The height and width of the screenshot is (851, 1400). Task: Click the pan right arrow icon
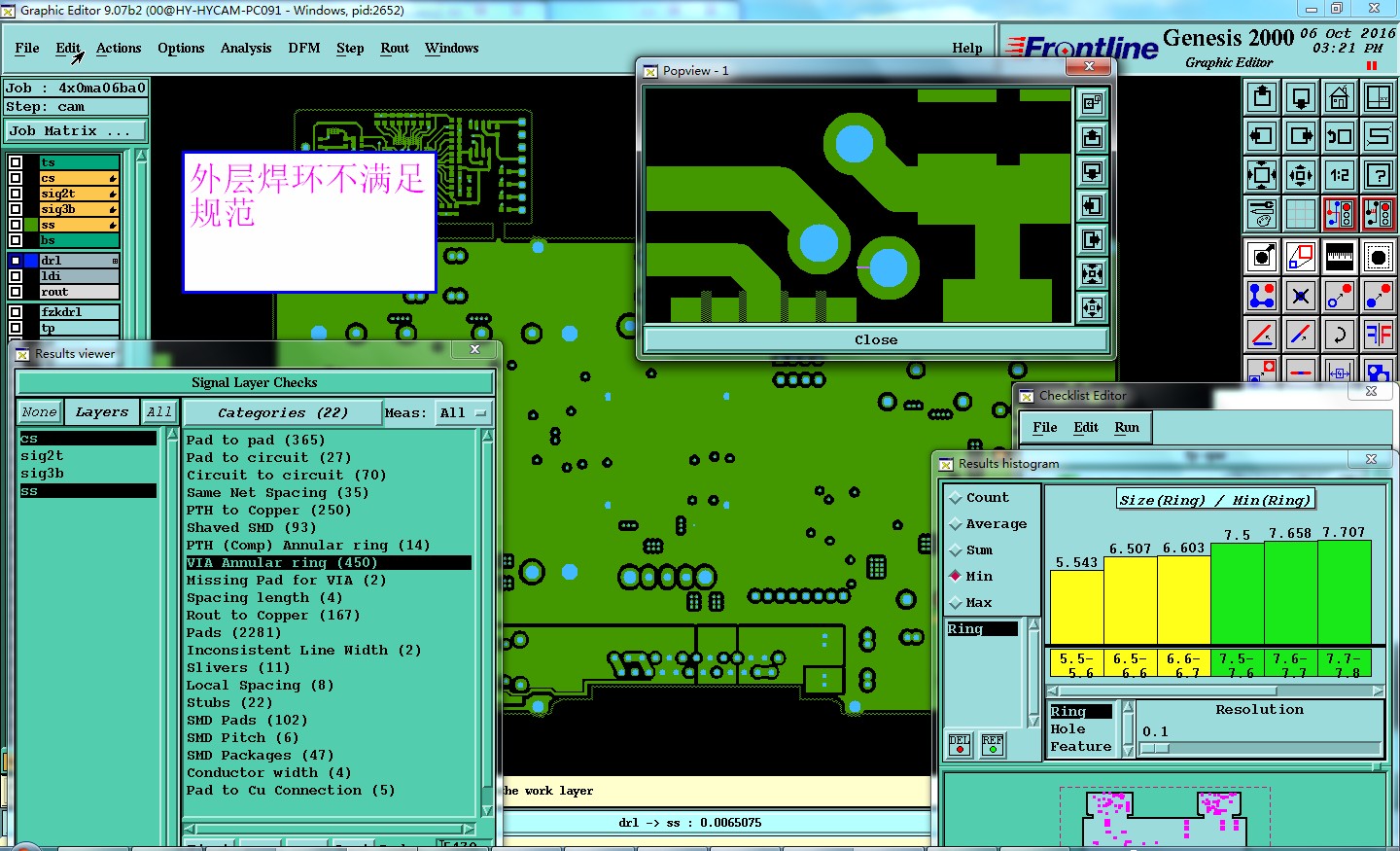click(1301, 136)
